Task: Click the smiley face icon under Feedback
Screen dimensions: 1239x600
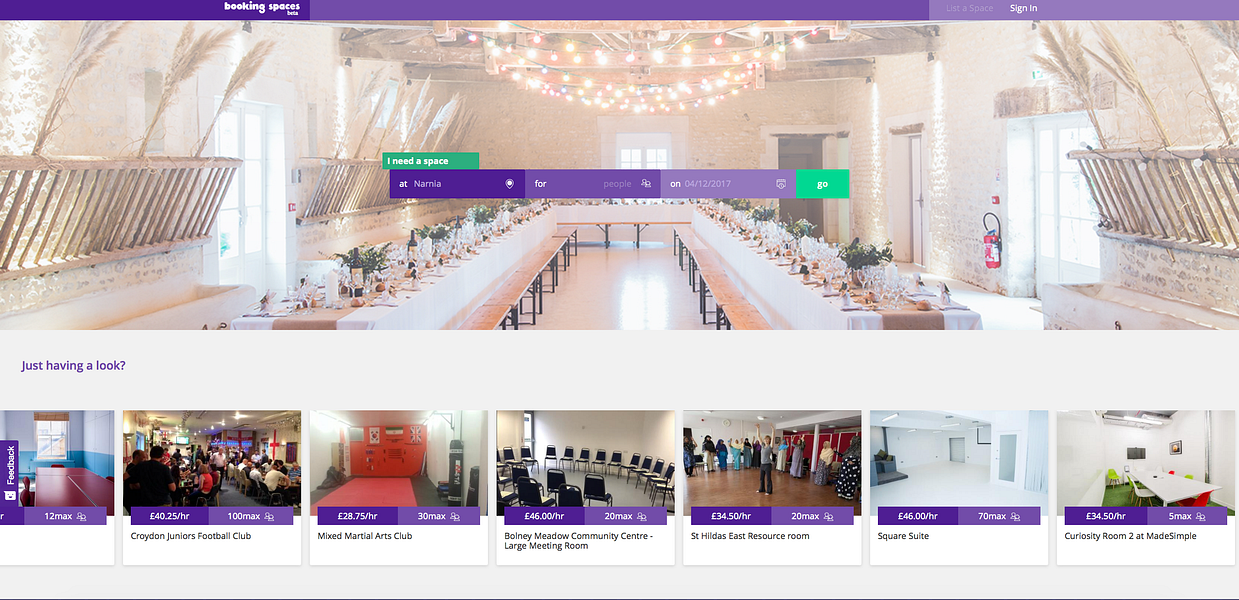Action: tap(8, 495)
